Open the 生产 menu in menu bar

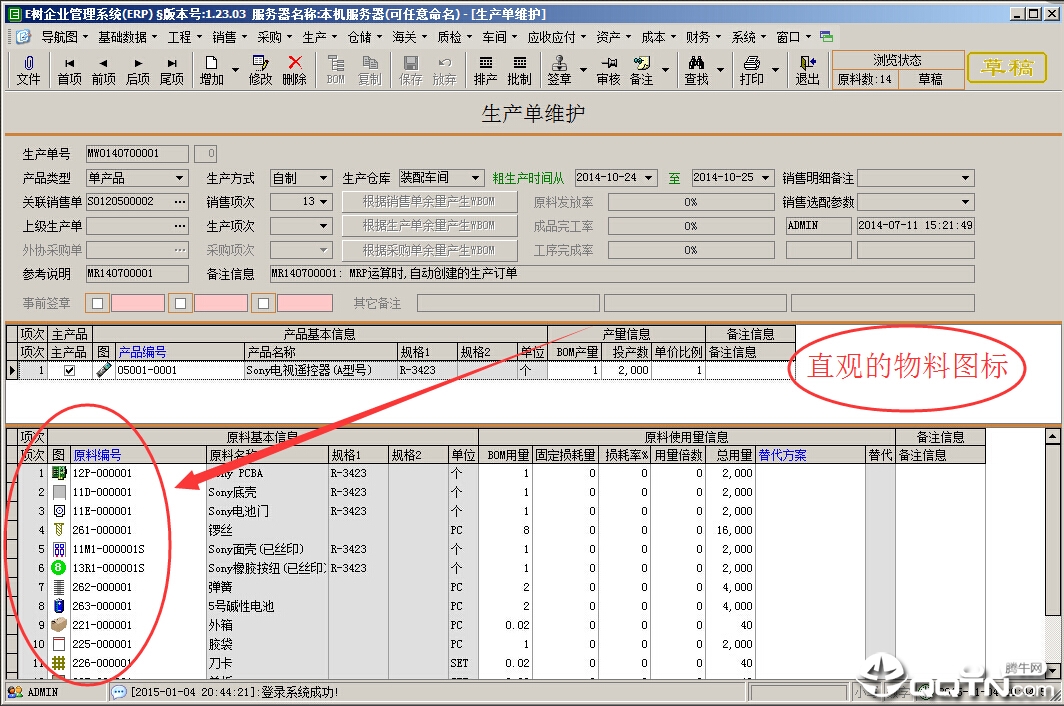point(319,37)
